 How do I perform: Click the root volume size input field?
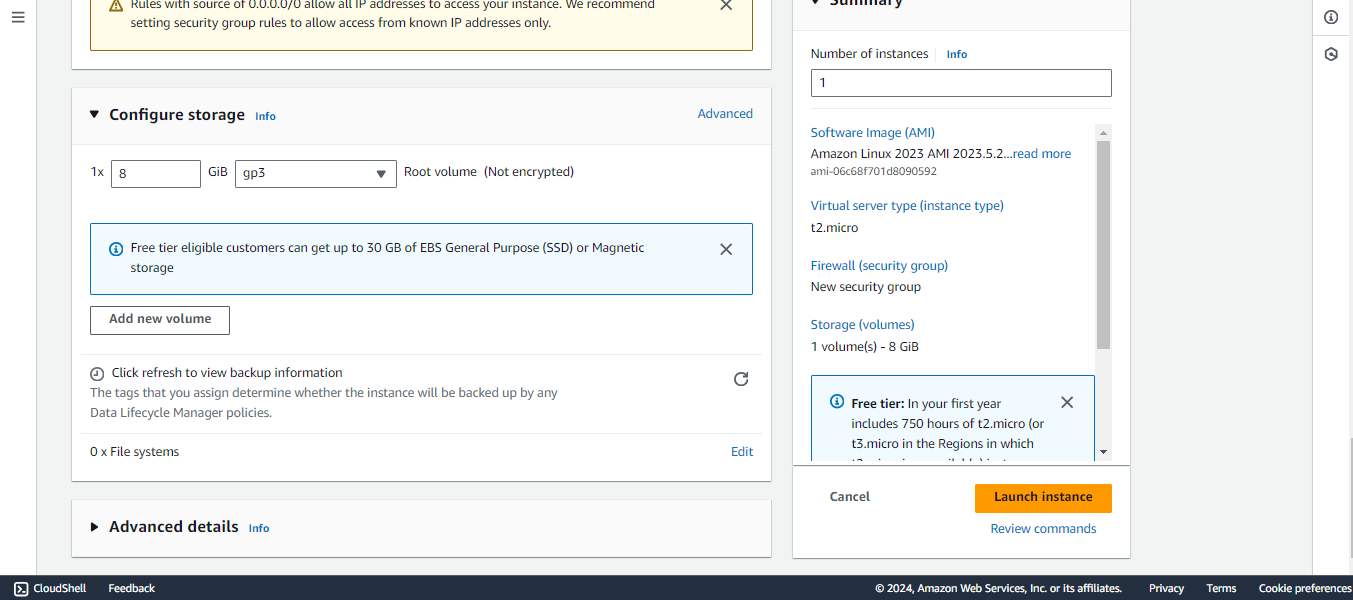click(x=155, y=173)
